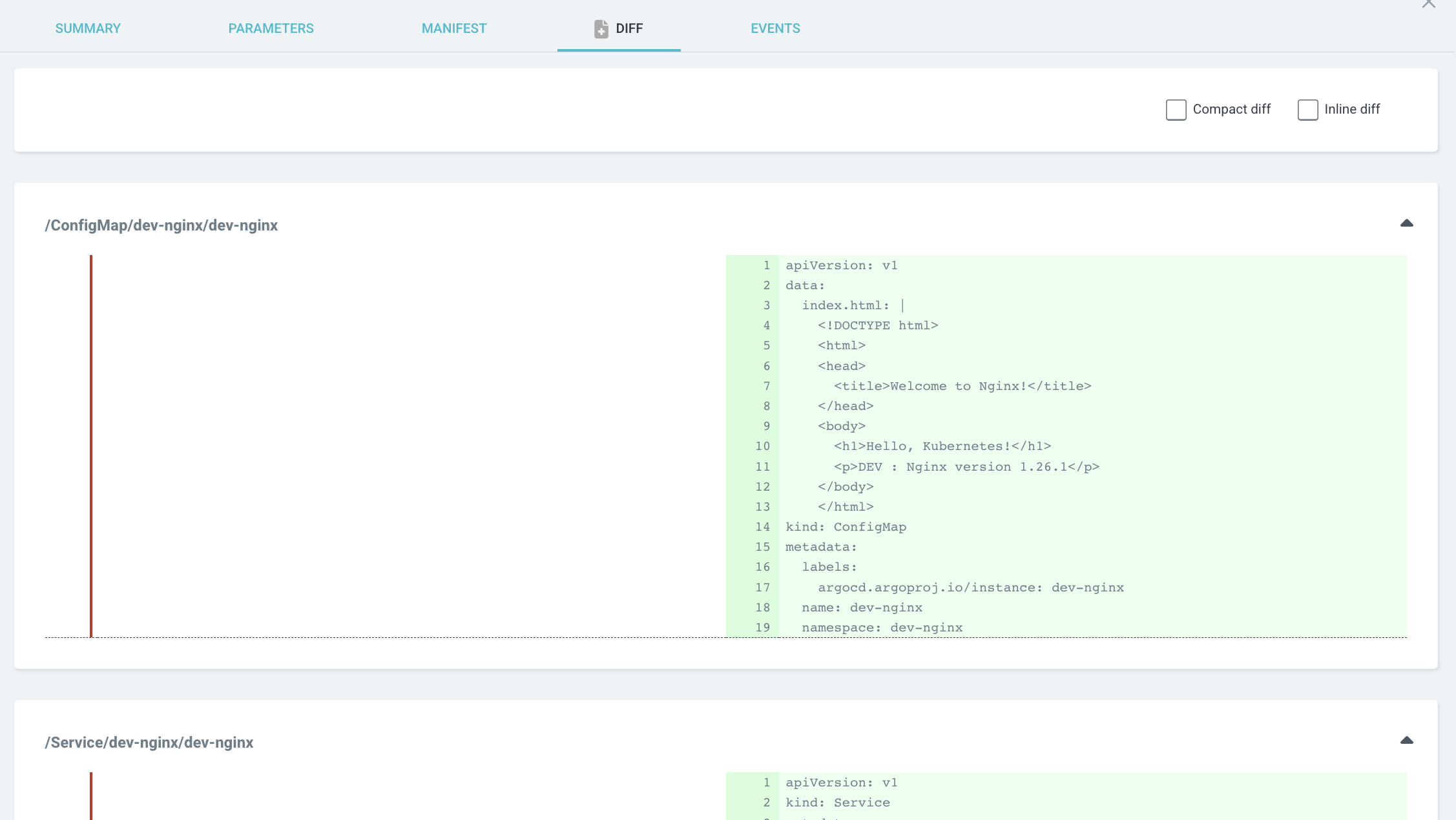Close the panel with the X icon
Viewport: 1456px width, 820px height.
click(1428, 4)
